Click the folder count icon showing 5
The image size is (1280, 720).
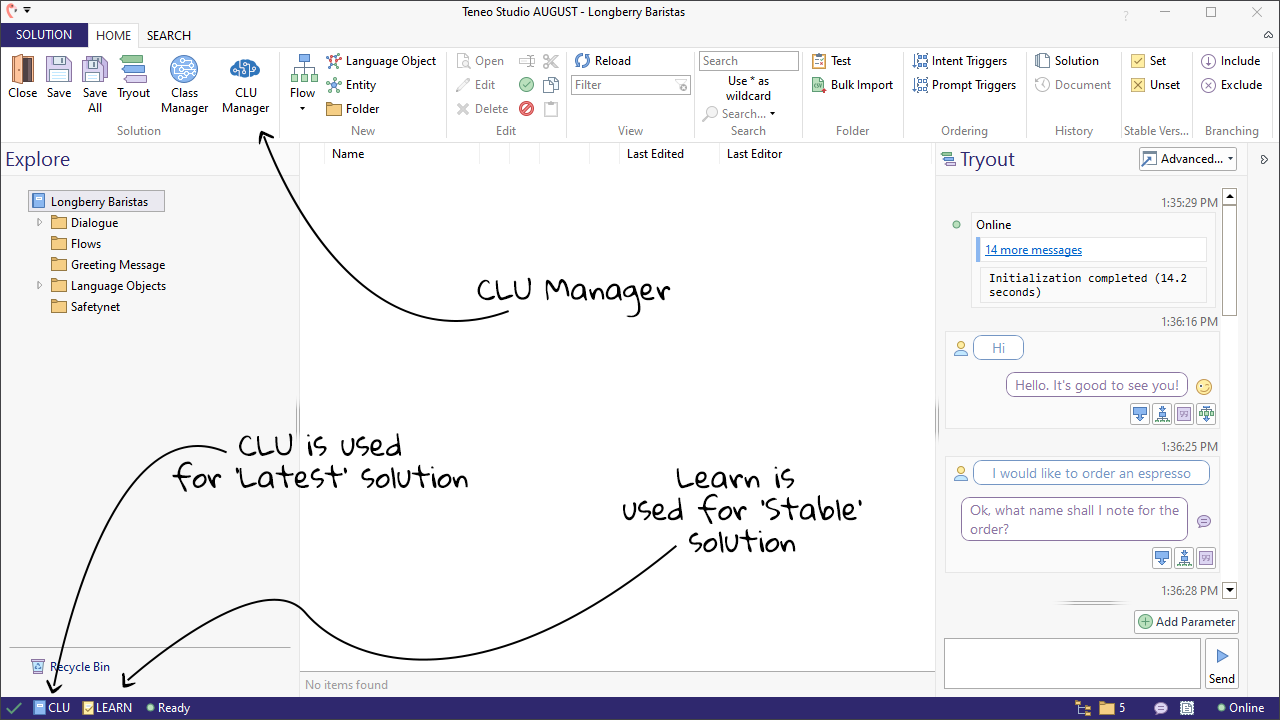click(x=1107, y=708)
